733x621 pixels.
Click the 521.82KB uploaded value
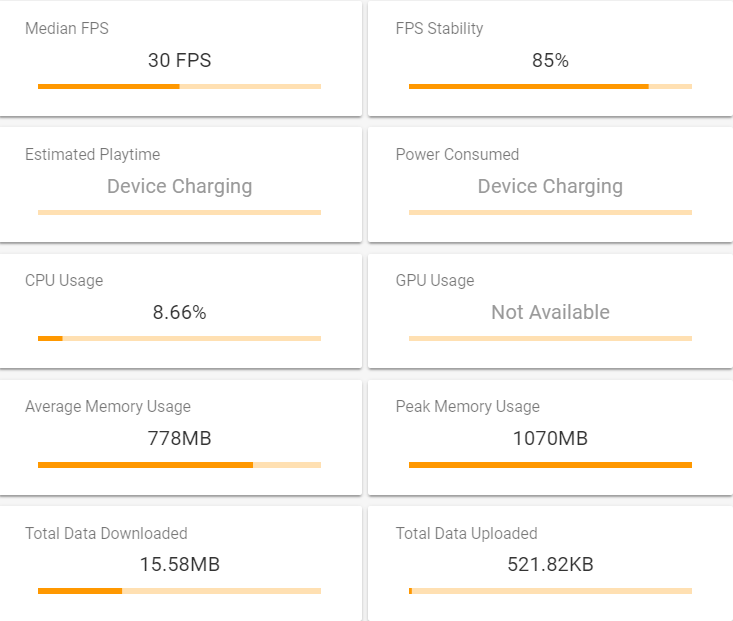tap(550, 564)
